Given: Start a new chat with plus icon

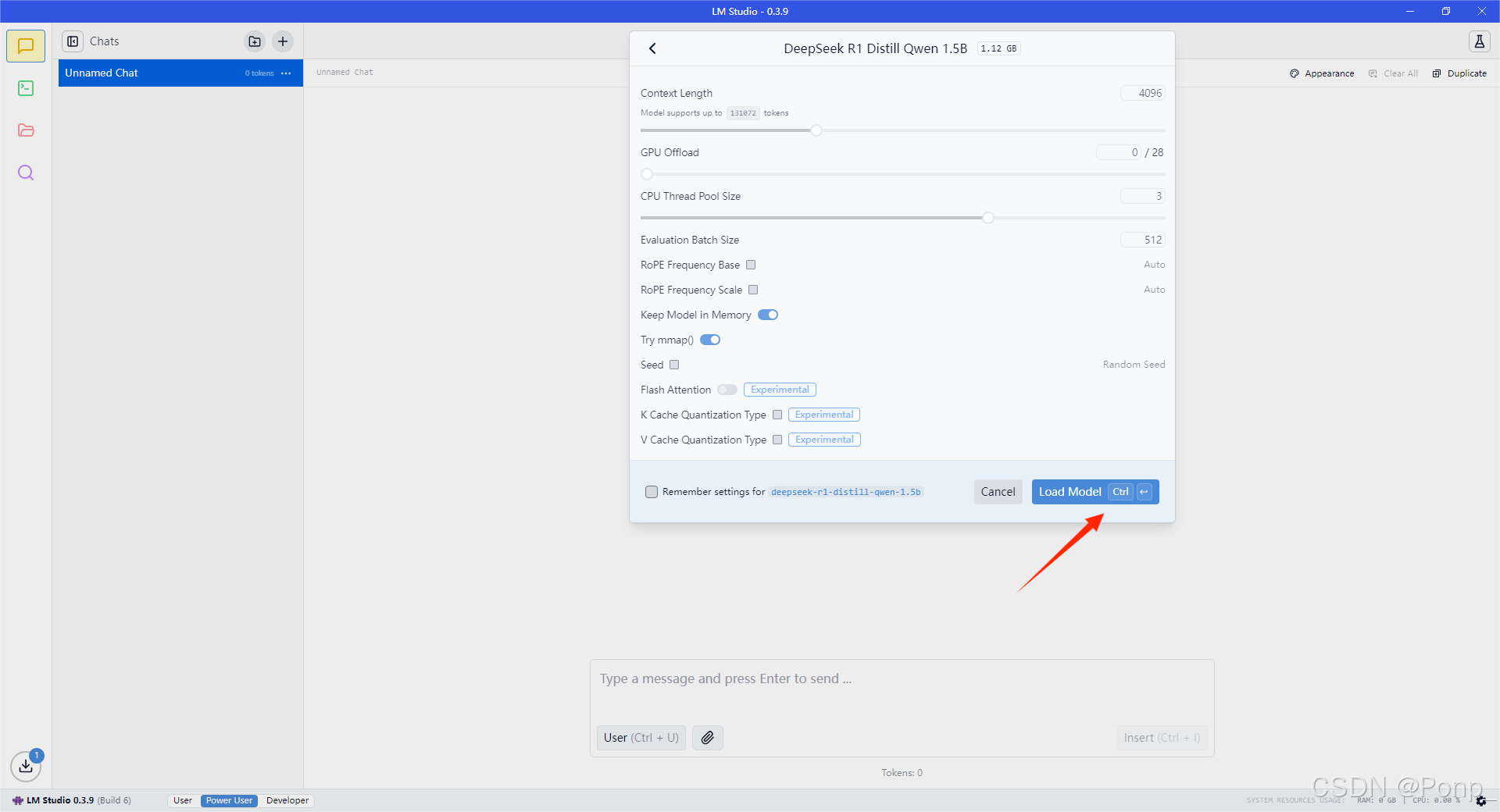Looking at the screenshot, I should (x=283, y=41).
